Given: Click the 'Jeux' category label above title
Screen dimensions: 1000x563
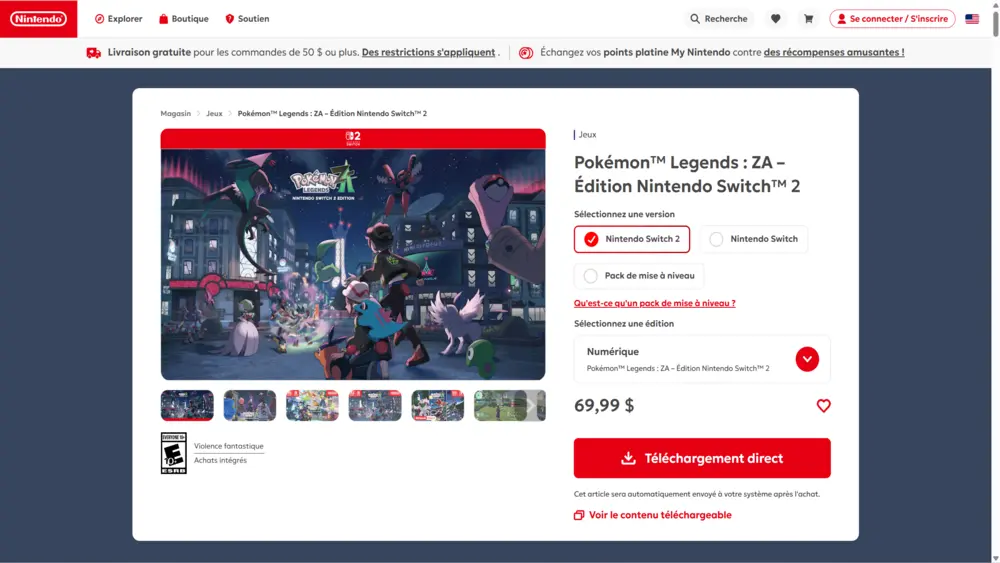Looking at the screenshot, I should click(587, 135).
